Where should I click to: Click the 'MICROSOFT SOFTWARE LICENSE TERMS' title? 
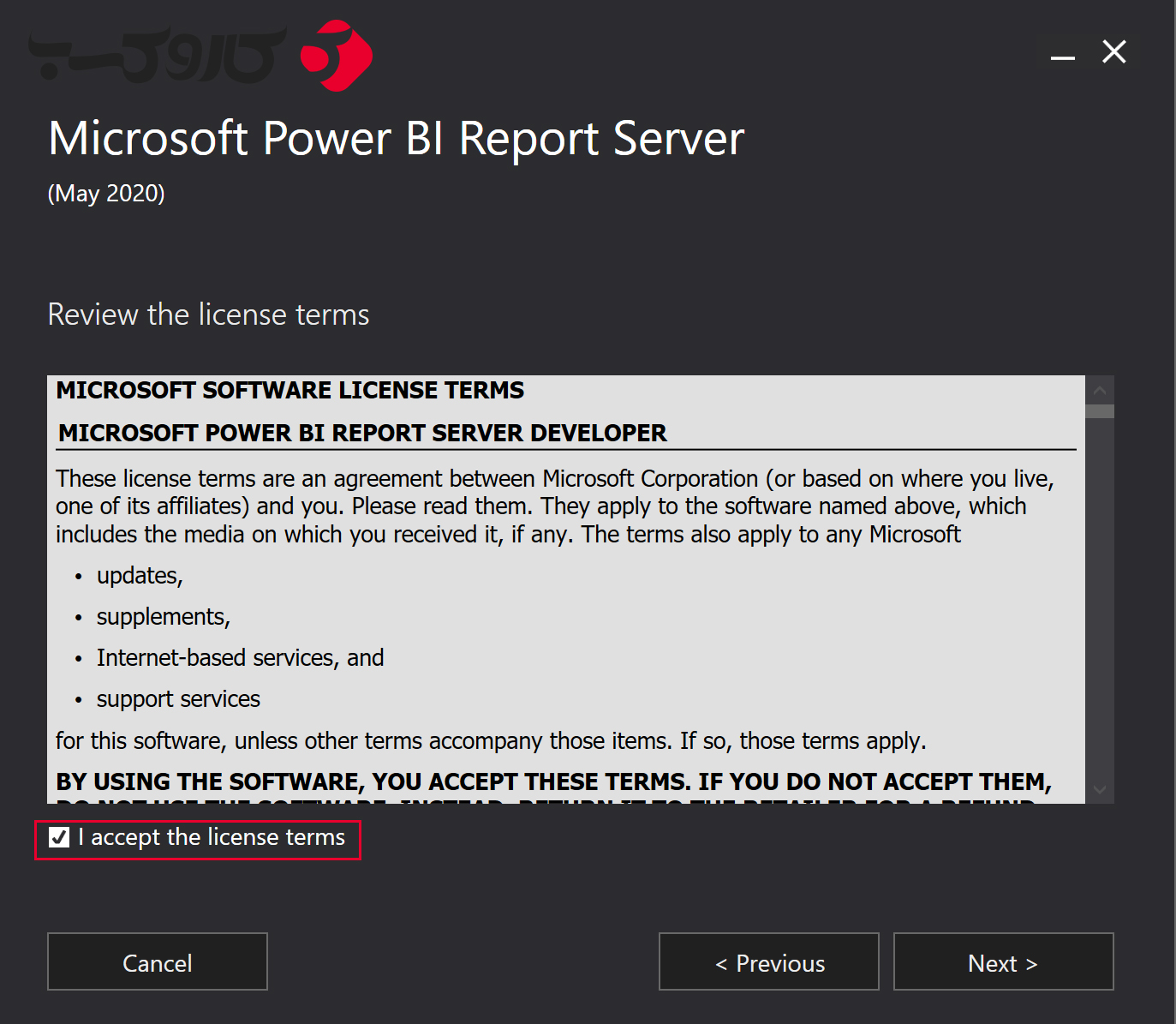coord(290,390)
